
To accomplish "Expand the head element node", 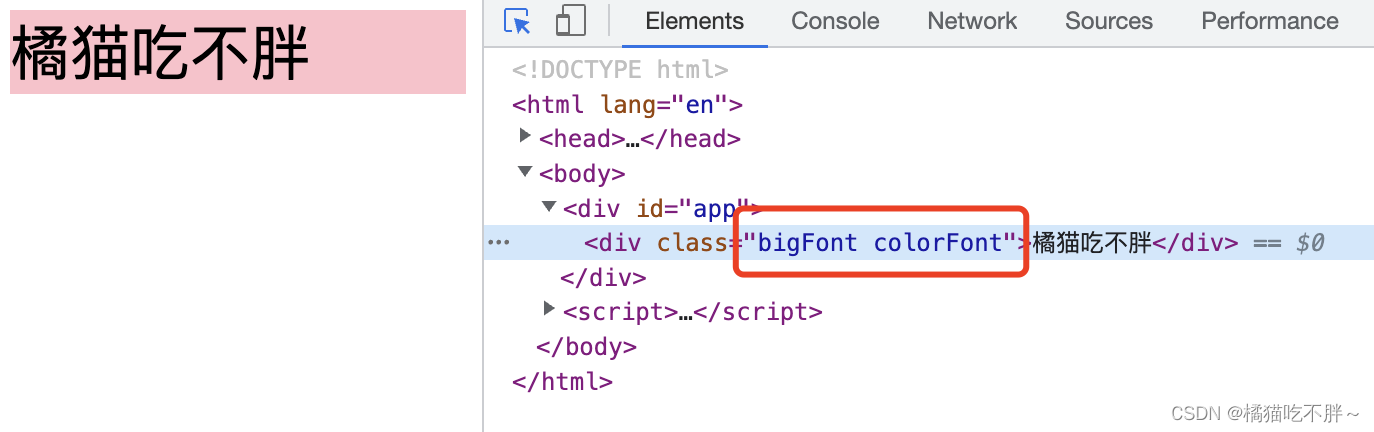I will 526,136.
